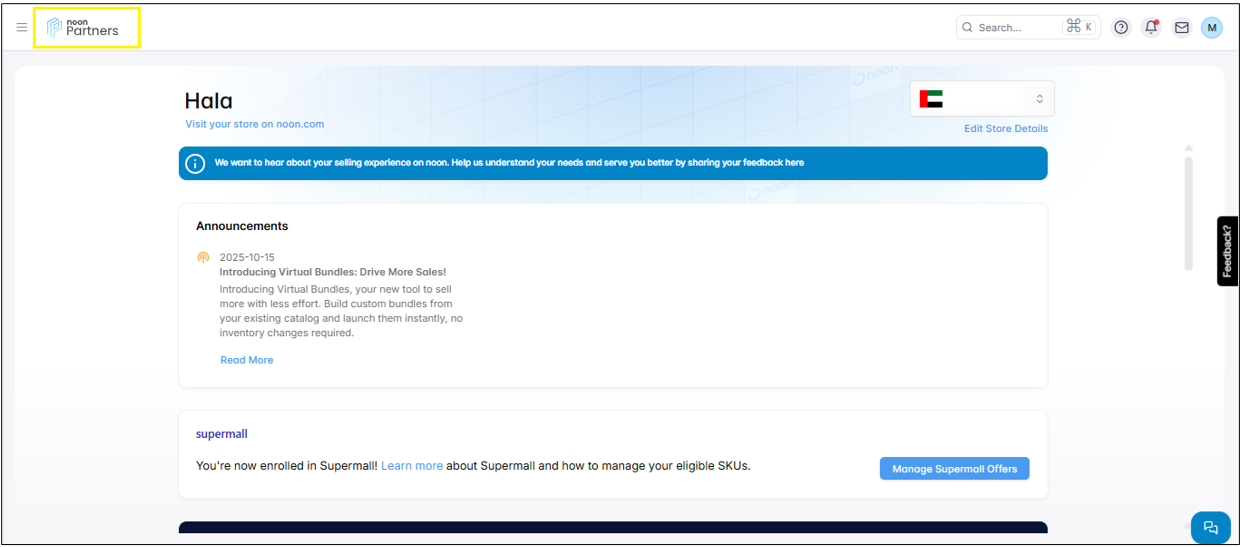Click the orange announcement broadcast icon
The width and height of the screenshot is (1243, 547).
point(203,258)
